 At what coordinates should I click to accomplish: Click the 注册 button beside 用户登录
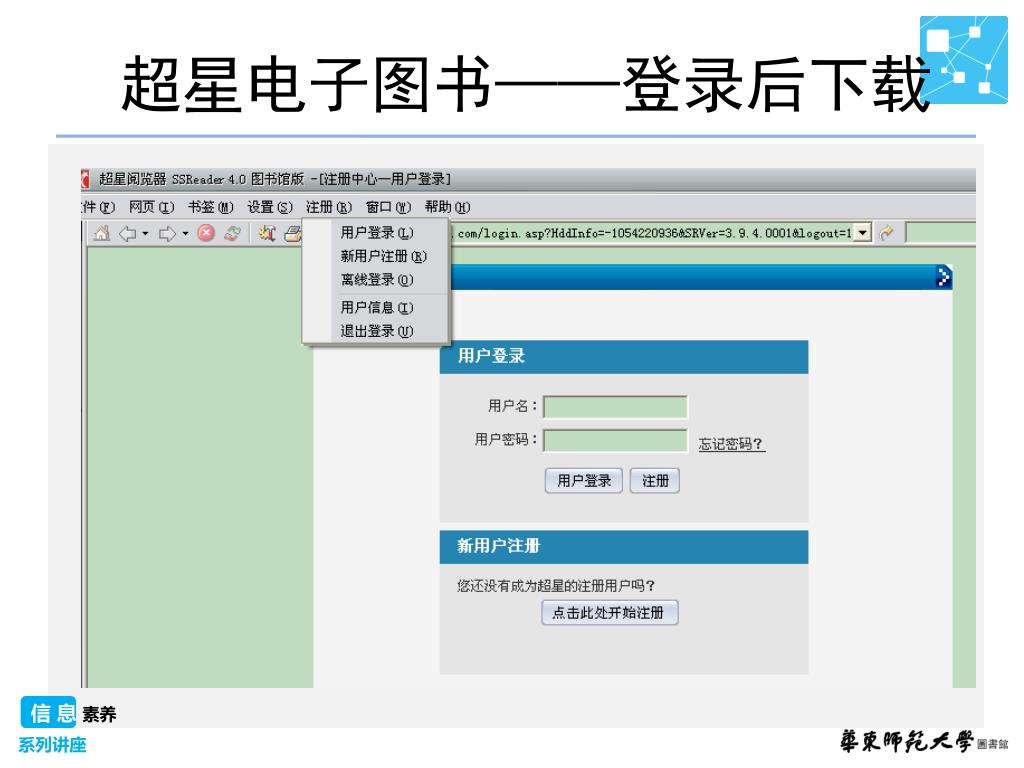pos(655,481)
